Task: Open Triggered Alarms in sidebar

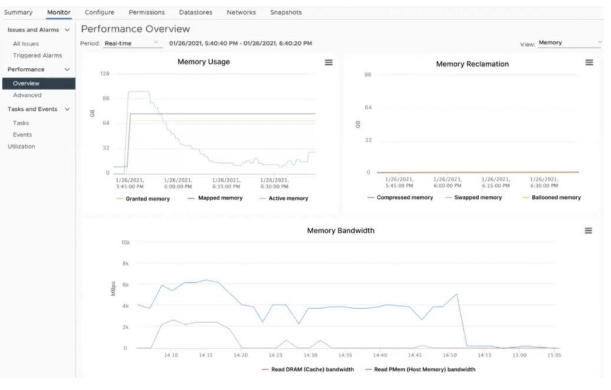Action: tap(38, 56)
